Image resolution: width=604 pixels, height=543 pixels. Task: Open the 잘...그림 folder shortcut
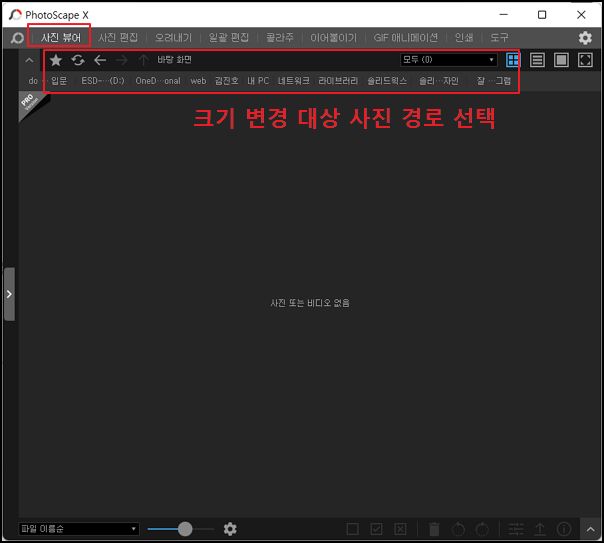pyautogui.click(x=494, y=81)
